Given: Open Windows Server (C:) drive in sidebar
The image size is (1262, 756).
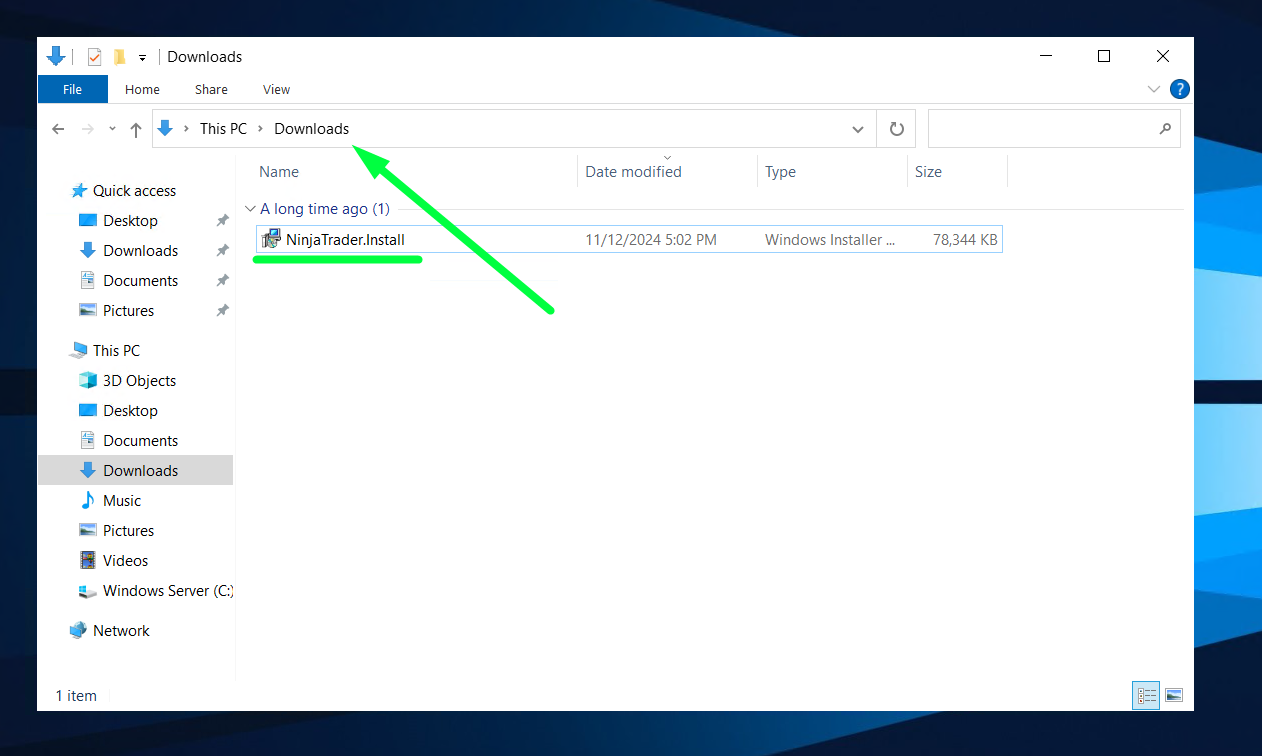Looking at the screenshot, I should pos(167,591).
